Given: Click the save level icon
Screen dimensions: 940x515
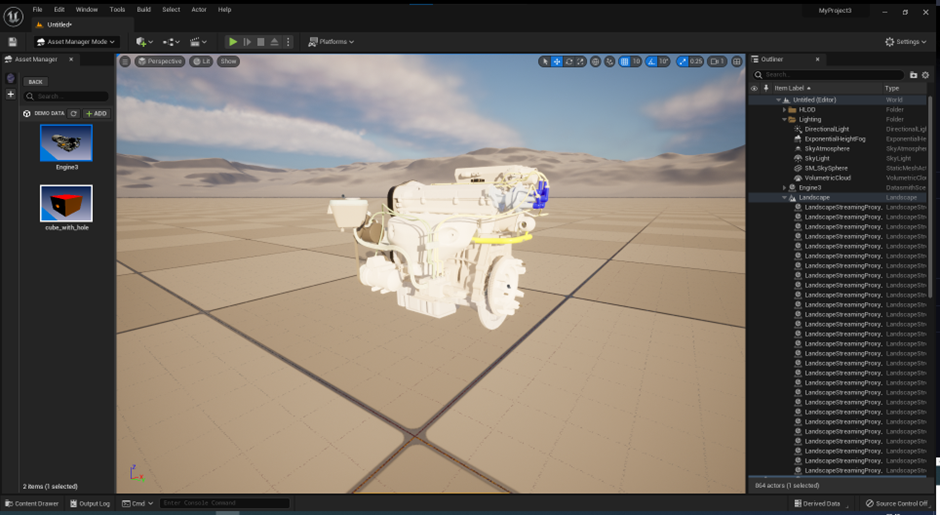Looking at the screenshot, I should [12, 42].
